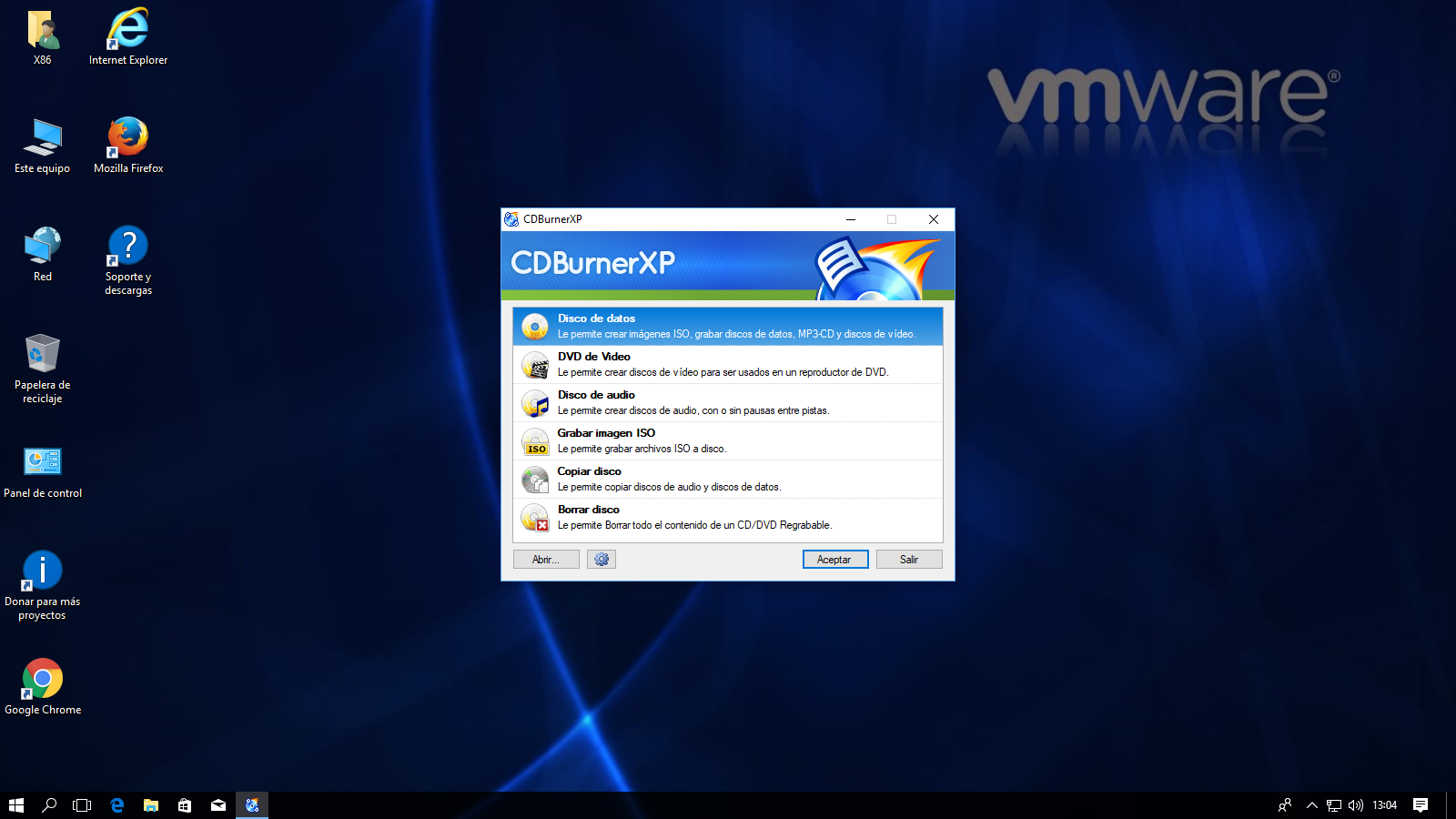Select the Copiar disco option text
The image size is (1456, 819).
tap(589, 471)
